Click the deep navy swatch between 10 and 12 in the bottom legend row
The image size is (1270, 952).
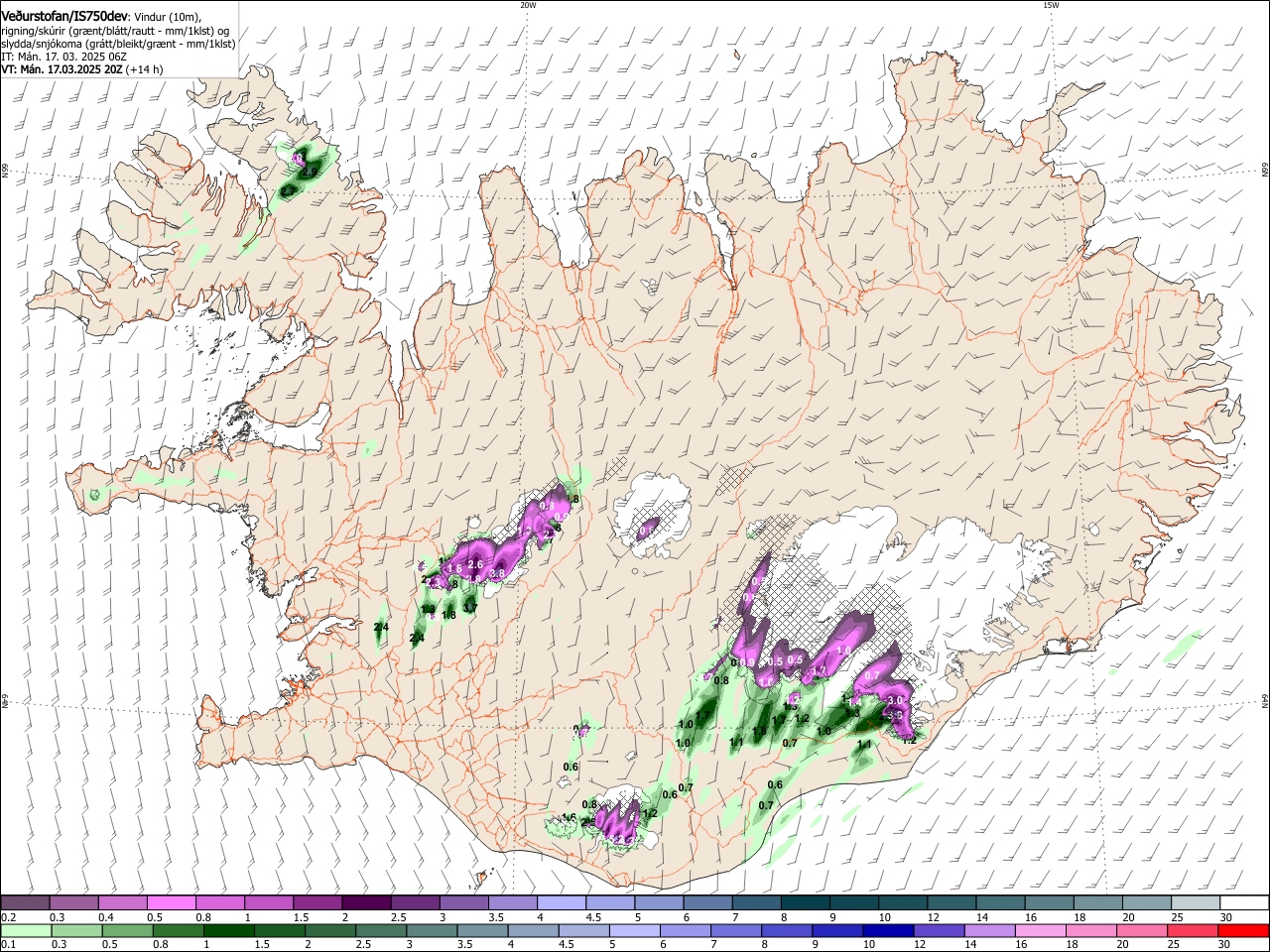point(887,930)
